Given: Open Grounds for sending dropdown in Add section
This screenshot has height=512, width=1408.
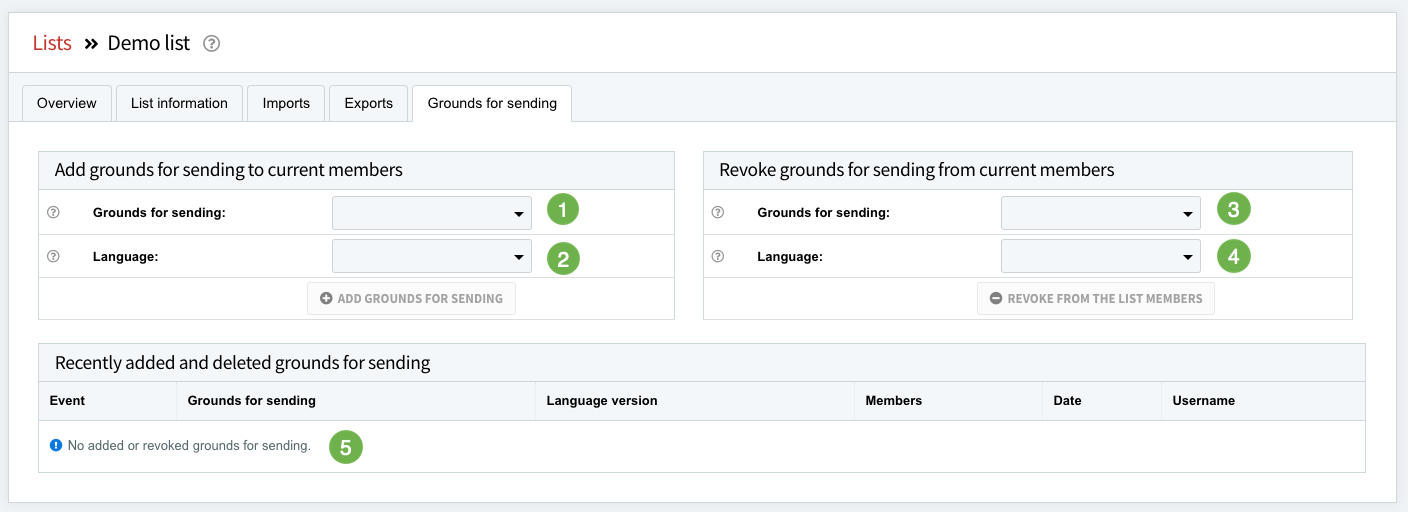Looking at the screenshot, I should pyautogui.click(x=431, y=213).
